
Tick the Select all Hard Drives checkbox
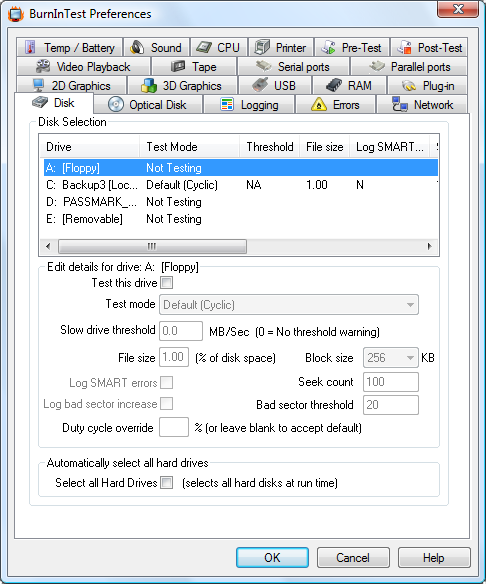(166, 483)
